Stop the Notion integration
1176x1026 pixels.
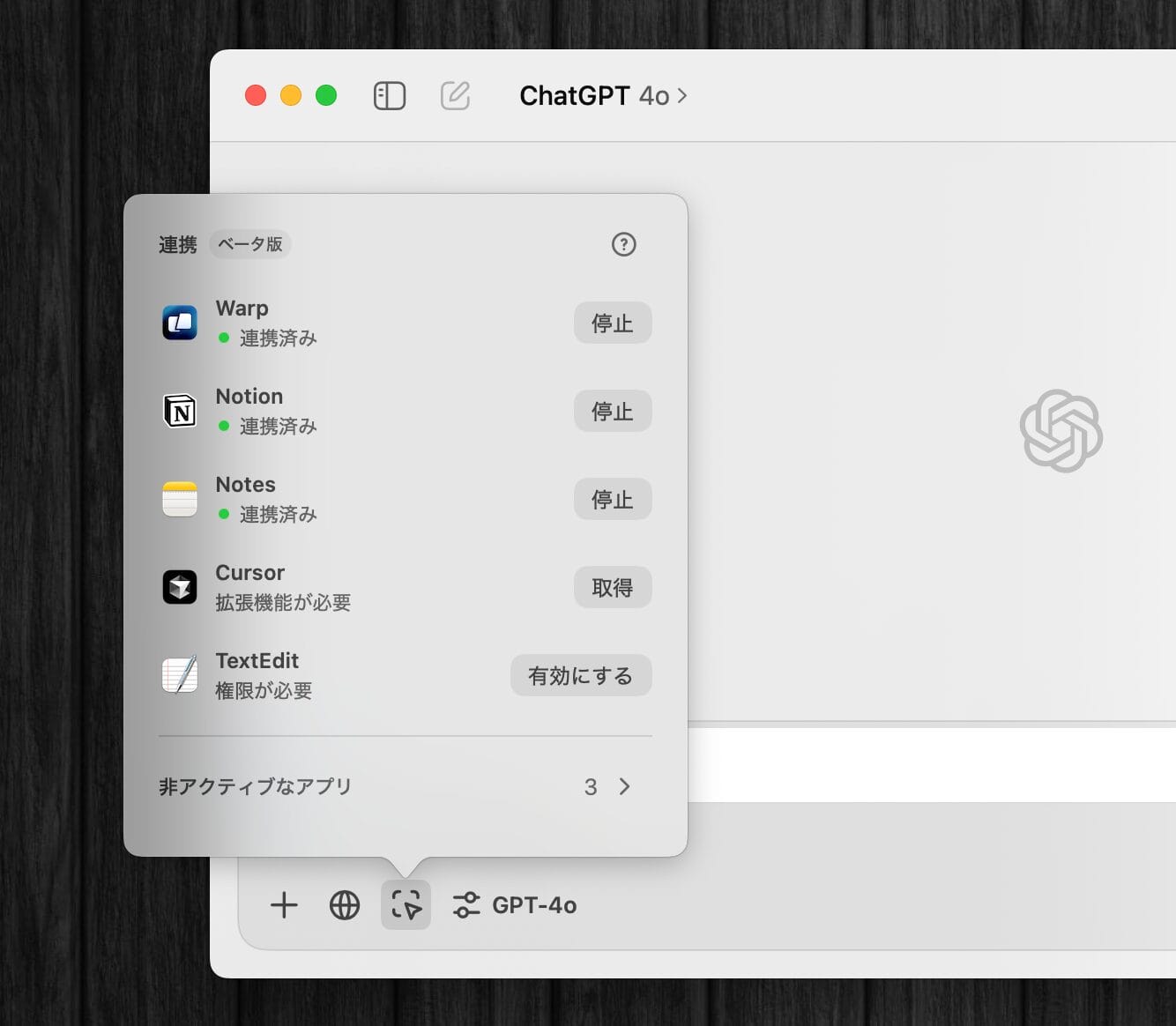pyautogui.click(x=612, y=411)
